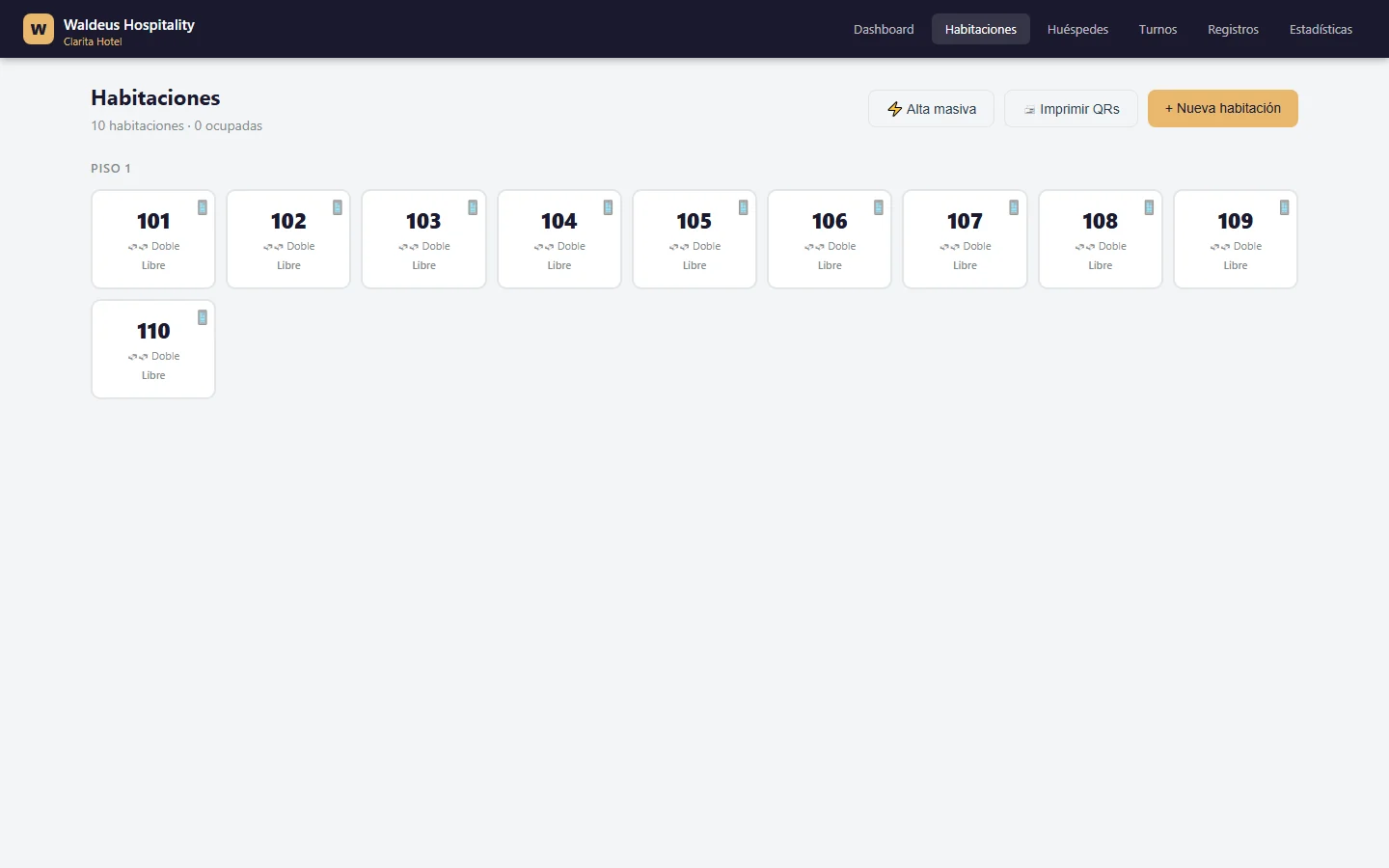This screenshot has width=1389, height=868.
Task: Click the Habitaciones nav tab
Action: (x=981, y=29)
